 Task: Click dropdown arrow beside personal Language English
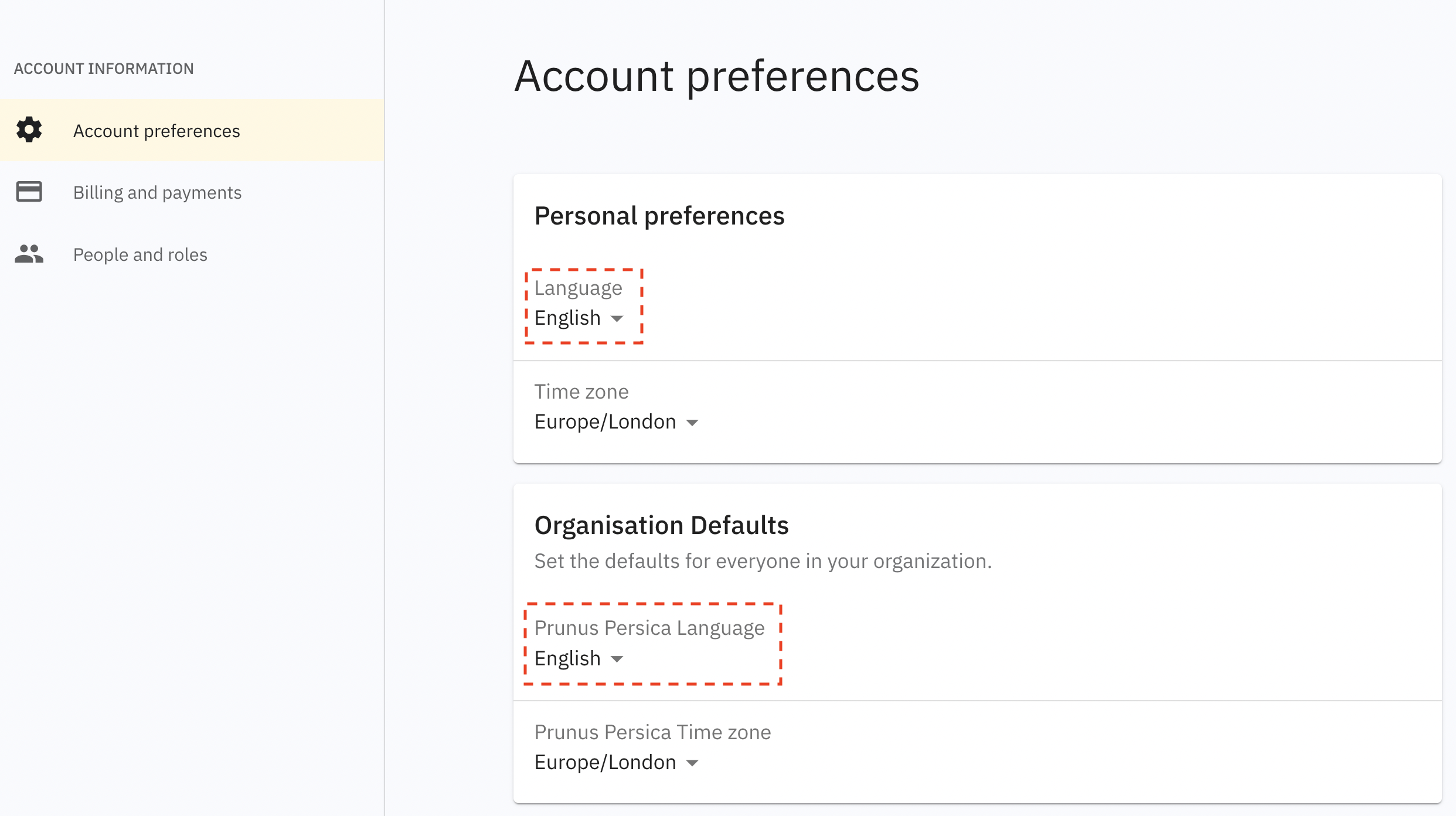pos(617,319)
